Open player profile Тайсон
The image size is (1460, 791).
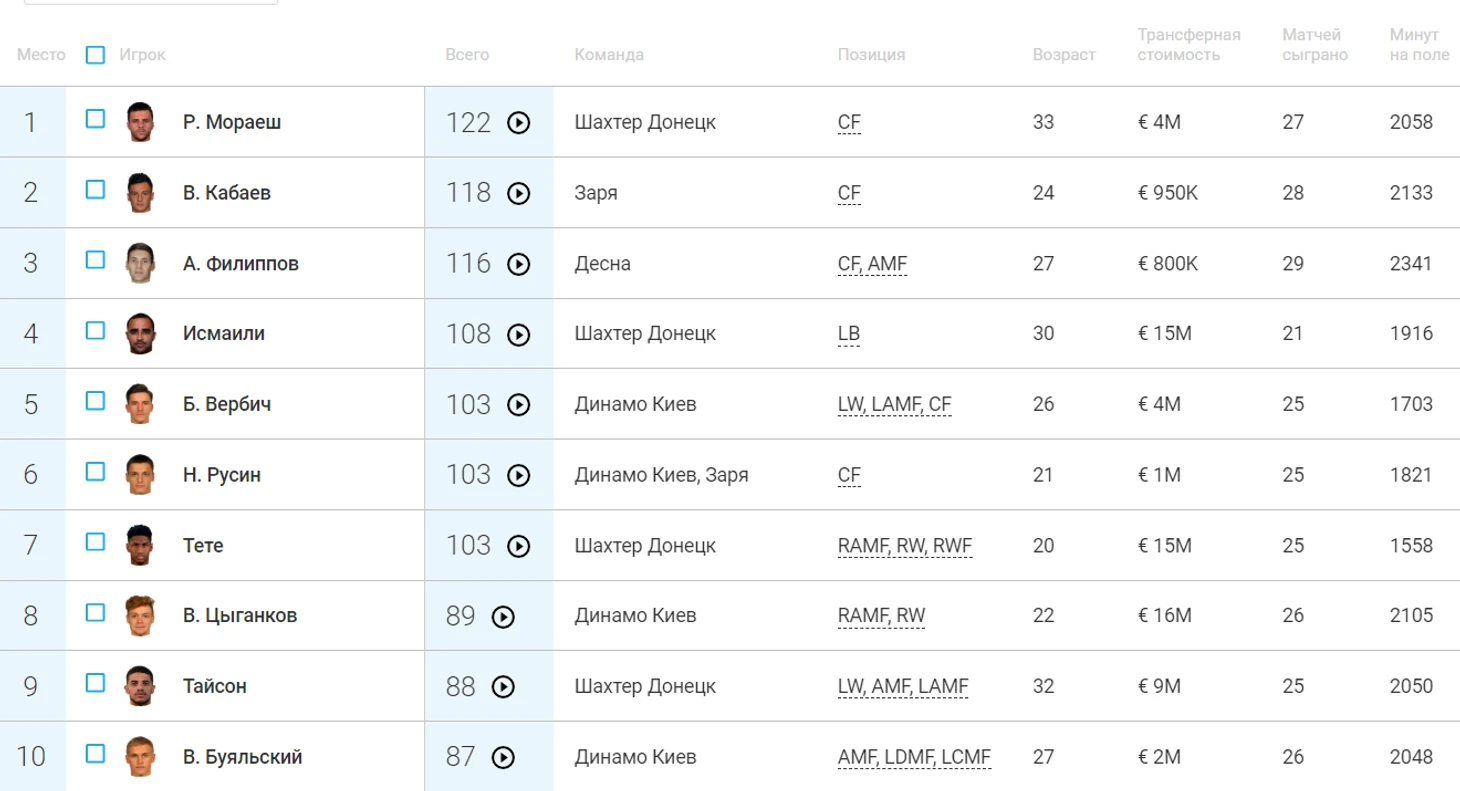(x=215, y=687)
